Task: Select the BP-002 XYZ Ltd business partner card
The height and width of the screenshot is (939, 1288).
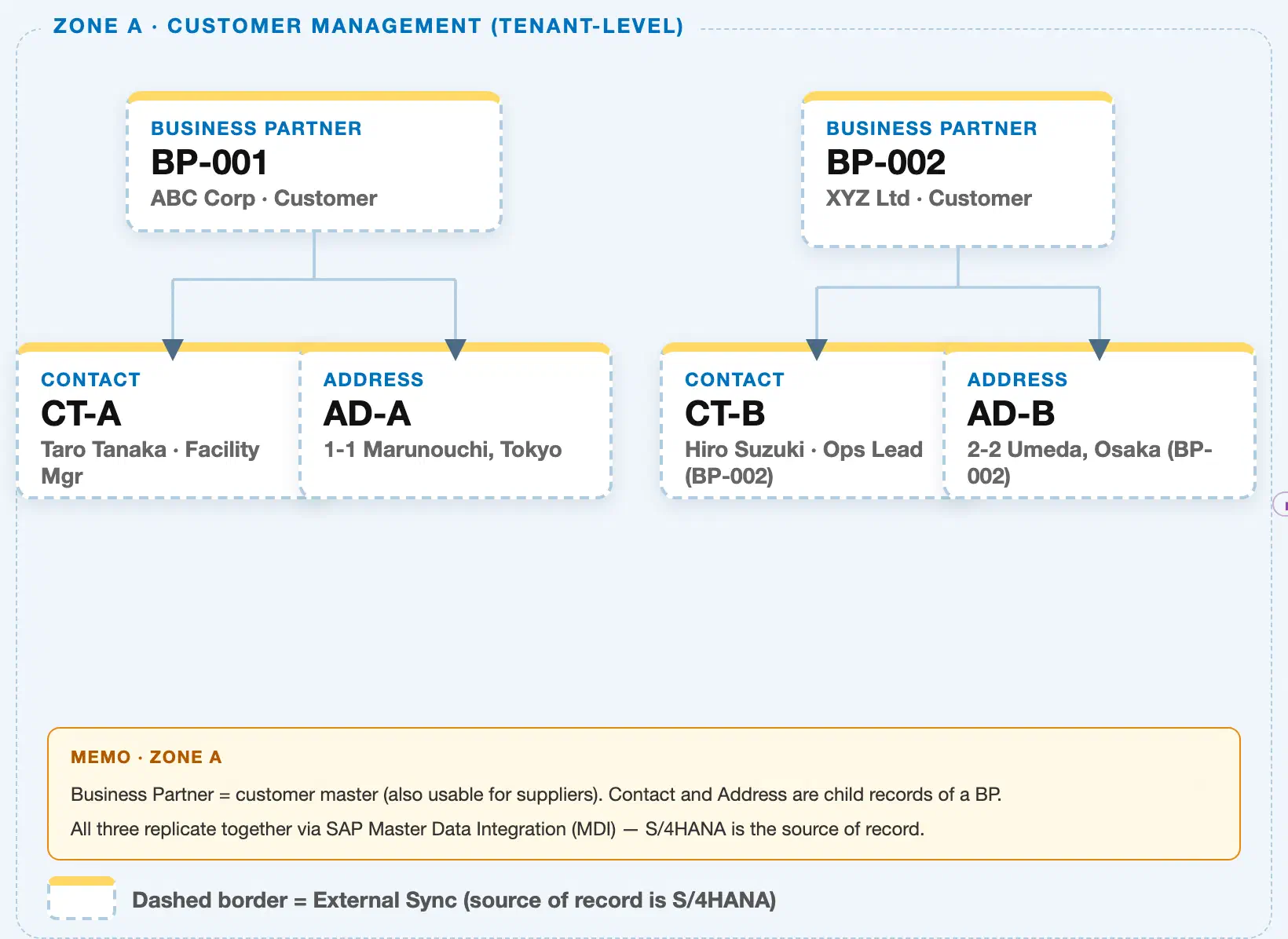Action: pyautogui.click(x=958, y=170)
